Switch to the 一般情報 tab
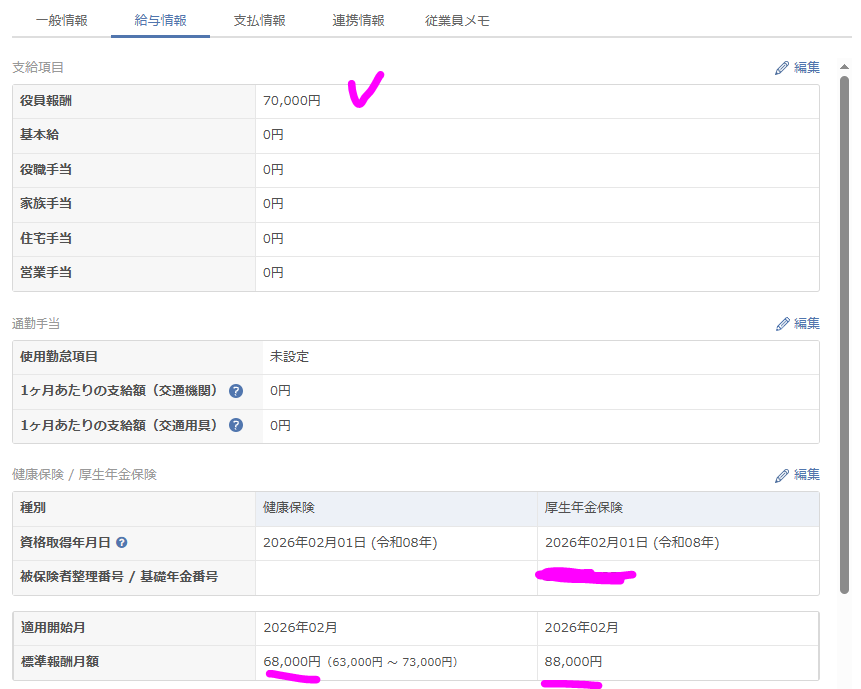The width and height of the screenshot is (861, 689). coord(61,20)
